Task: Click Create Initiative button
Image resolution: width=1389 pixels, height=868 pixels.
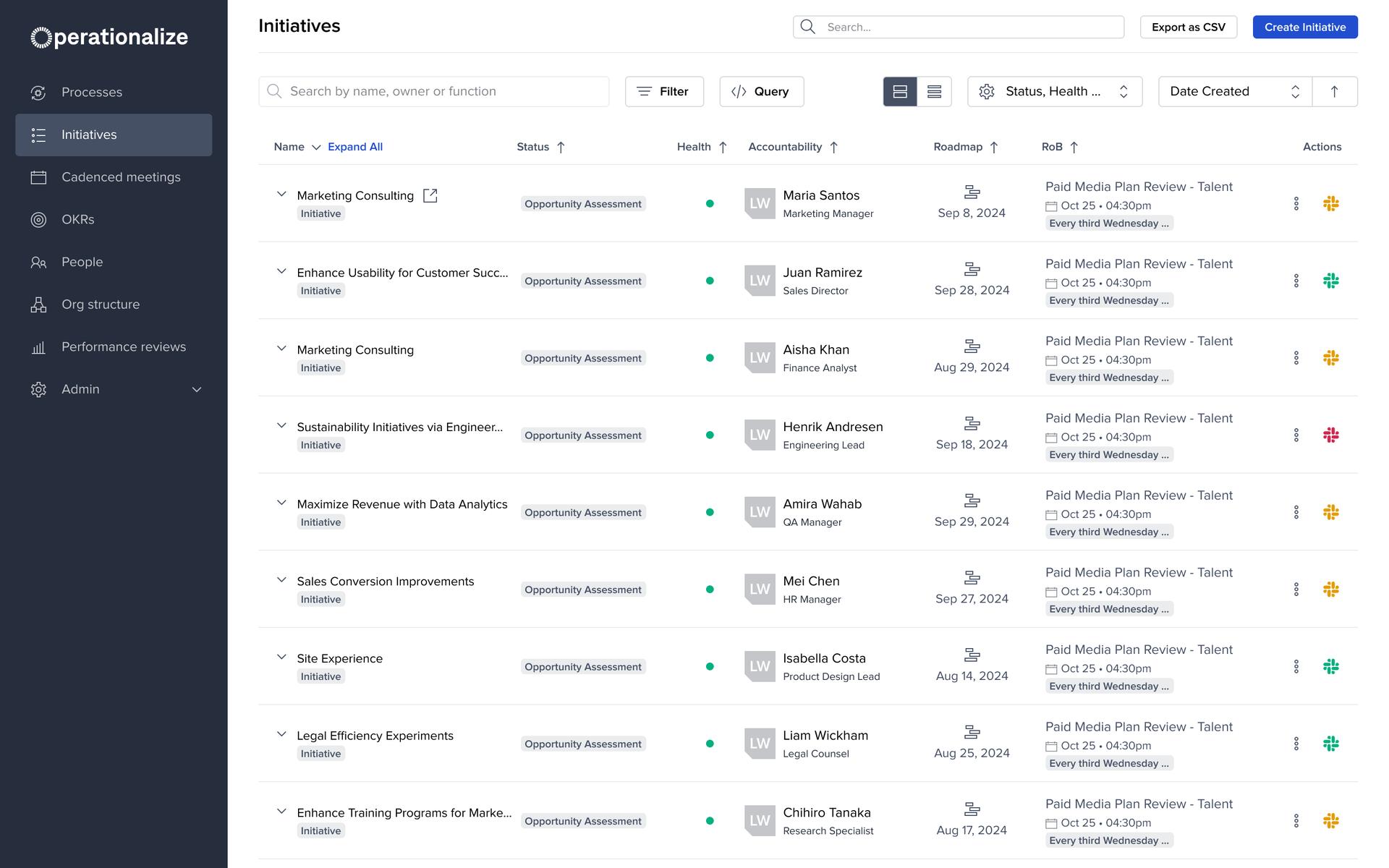Action: click(1304, 27)
